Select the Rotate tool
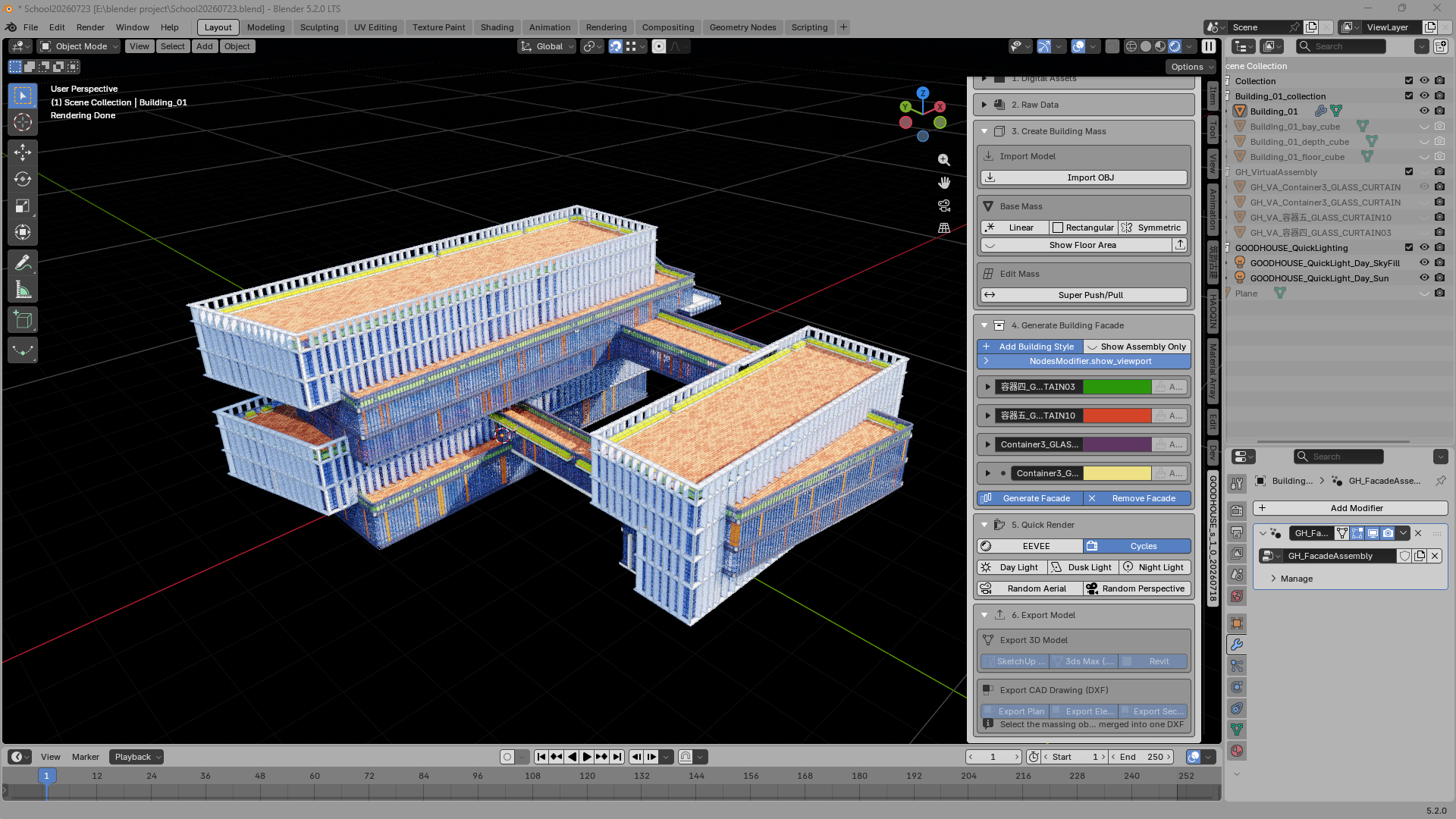The height and width of the screenshot is (819, 1456). pyautogui.click(x=23, y=179)
